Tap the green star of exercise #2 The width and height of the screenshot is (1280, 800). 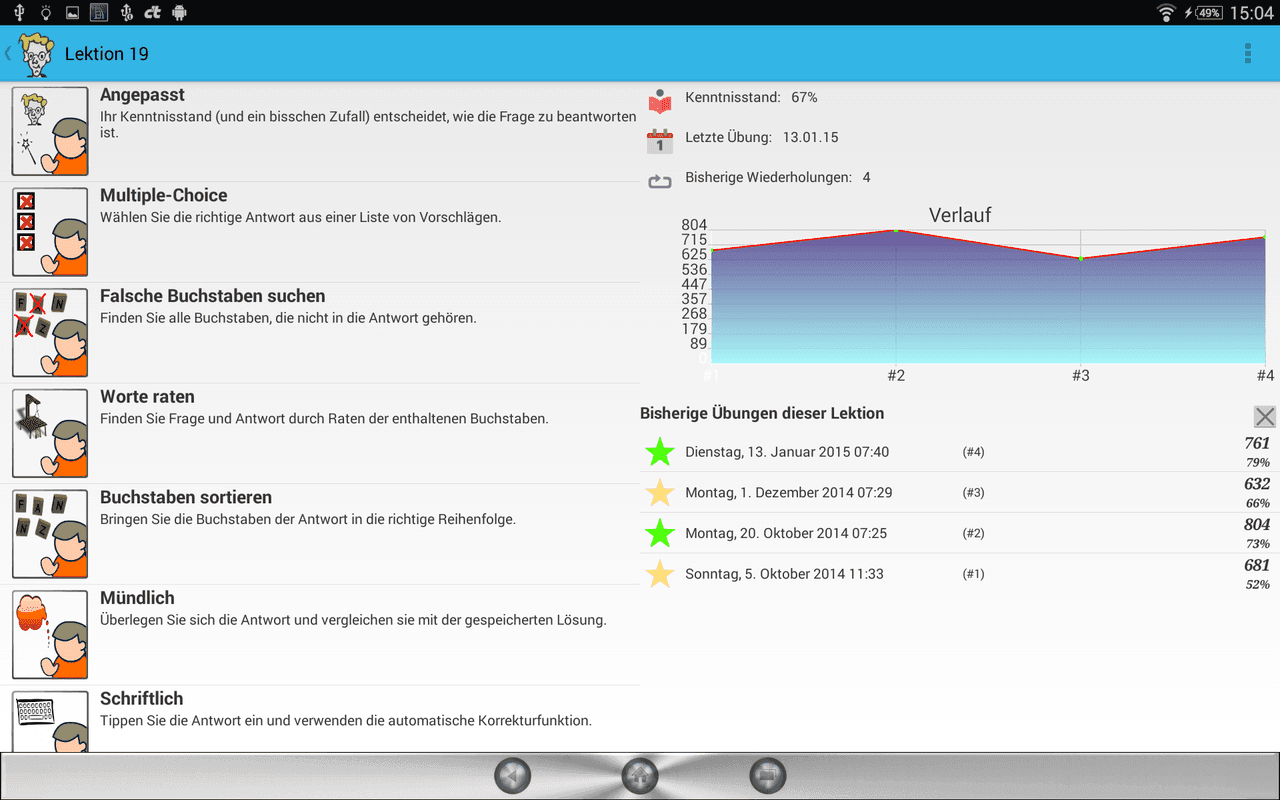click(660, 533)
